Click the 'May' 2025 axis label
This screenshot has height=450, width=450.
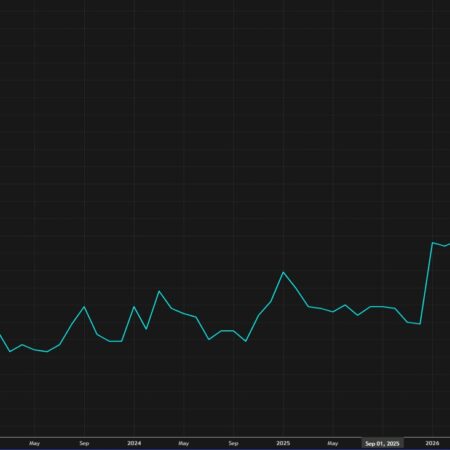tap(332, 443)
